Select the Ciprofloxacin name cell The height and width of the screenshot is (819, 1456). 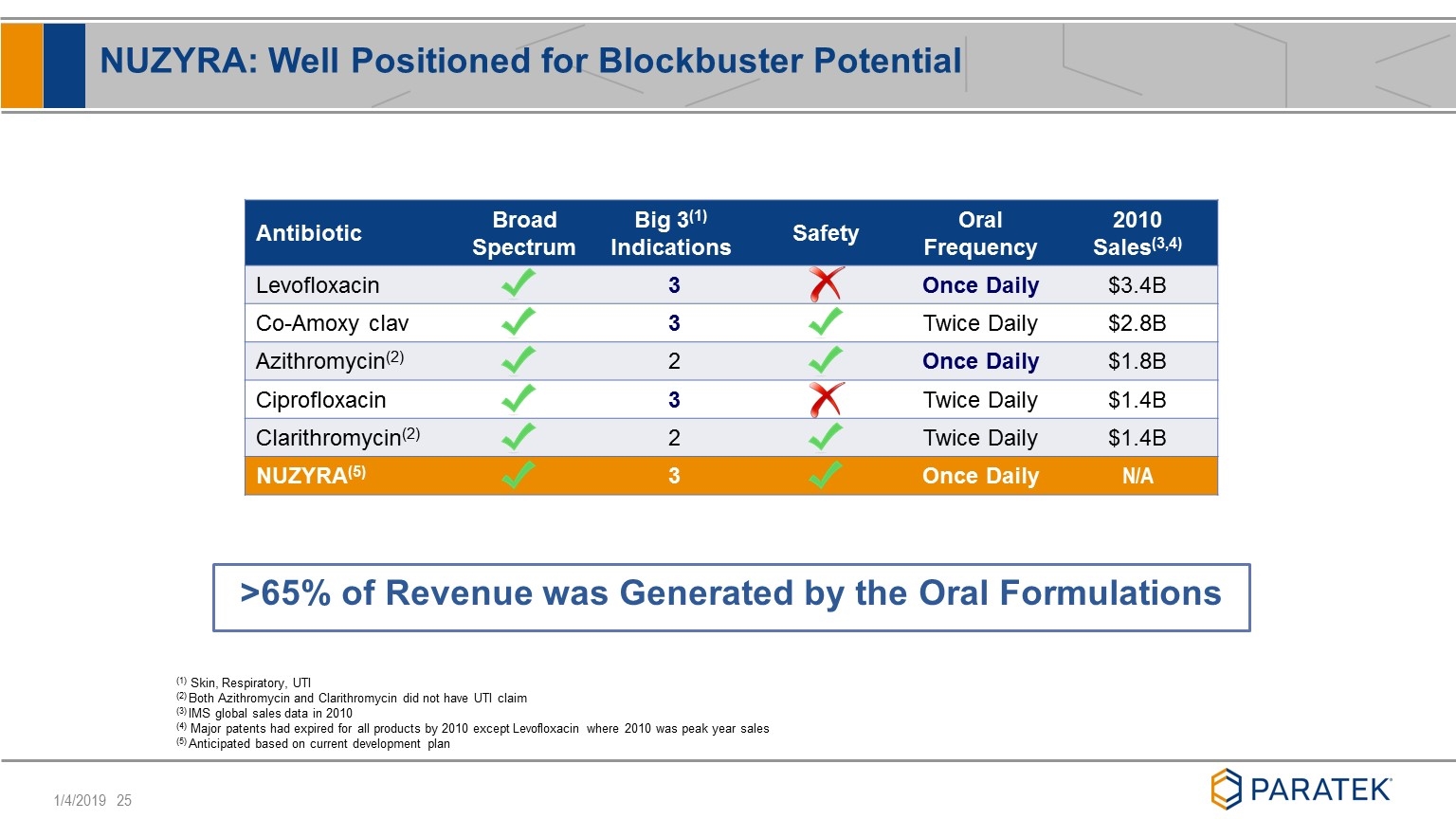(x=320, y=400)
